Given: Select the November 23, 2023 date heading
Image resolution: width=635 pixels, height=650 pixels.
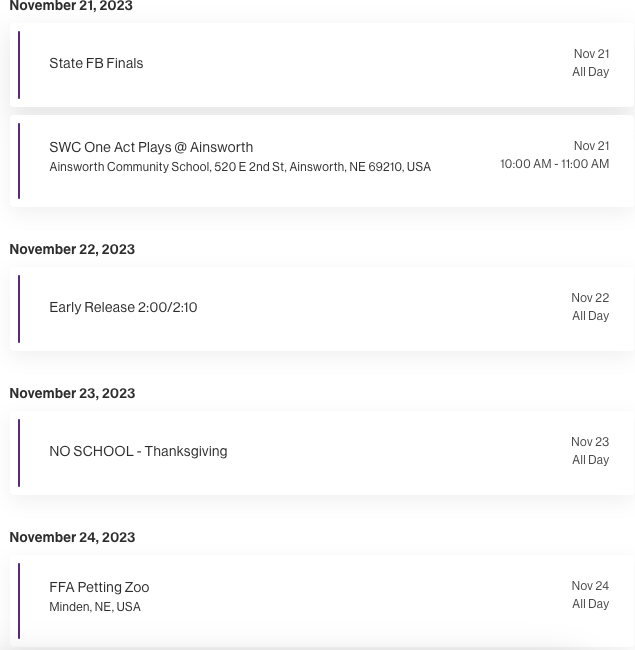Looking at the screenshot, I should point(72,393).
